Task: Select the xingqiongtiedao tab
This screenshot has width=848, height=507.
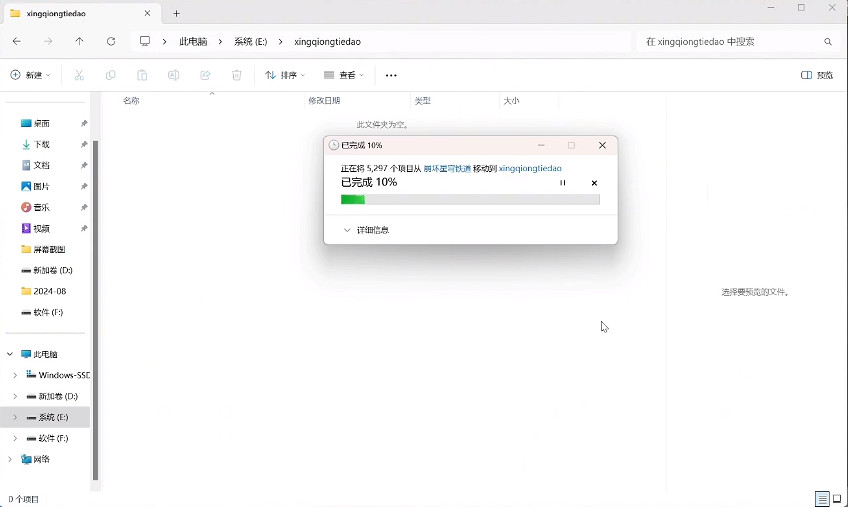Action: (x=81, y=14)
